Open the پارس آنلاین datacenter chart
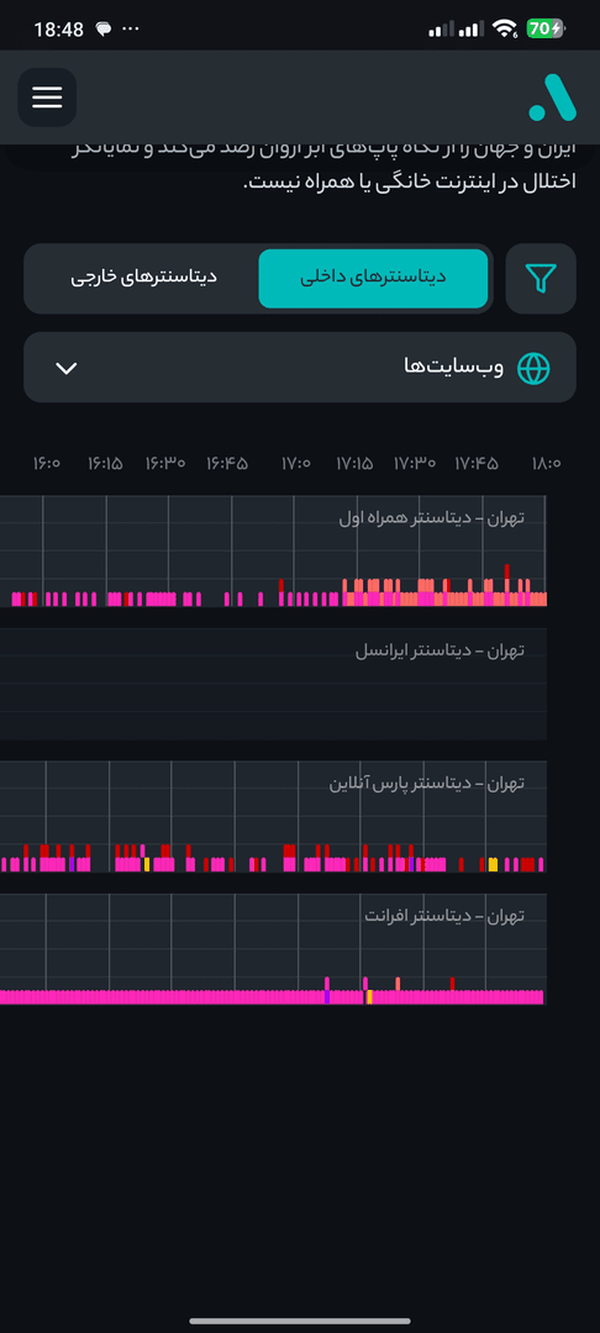Screen dimensions: 600x1333 point(273,817)
